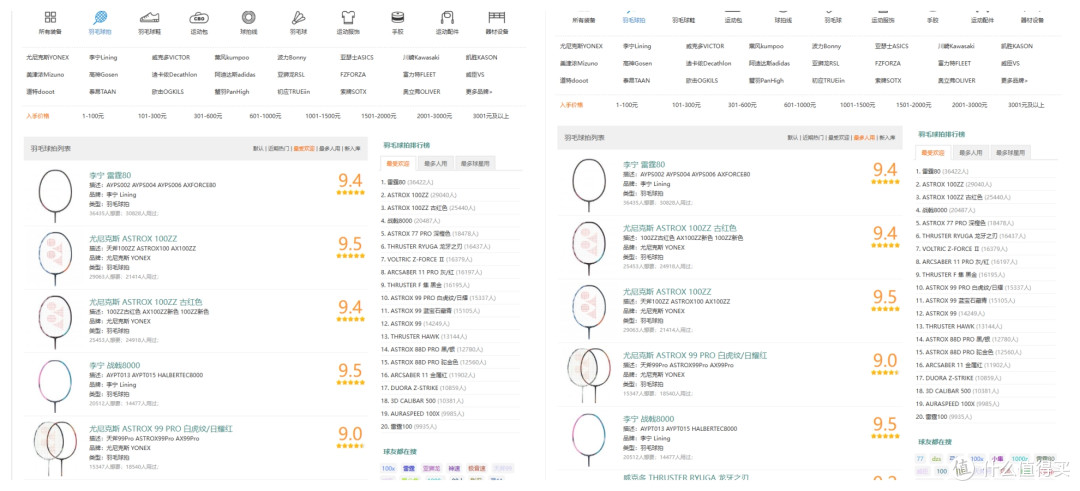The width and height of the screenshot is (1080, 491).
Task: Open the 球拍线 string reel icon in left page
Action: pos(248,17)
